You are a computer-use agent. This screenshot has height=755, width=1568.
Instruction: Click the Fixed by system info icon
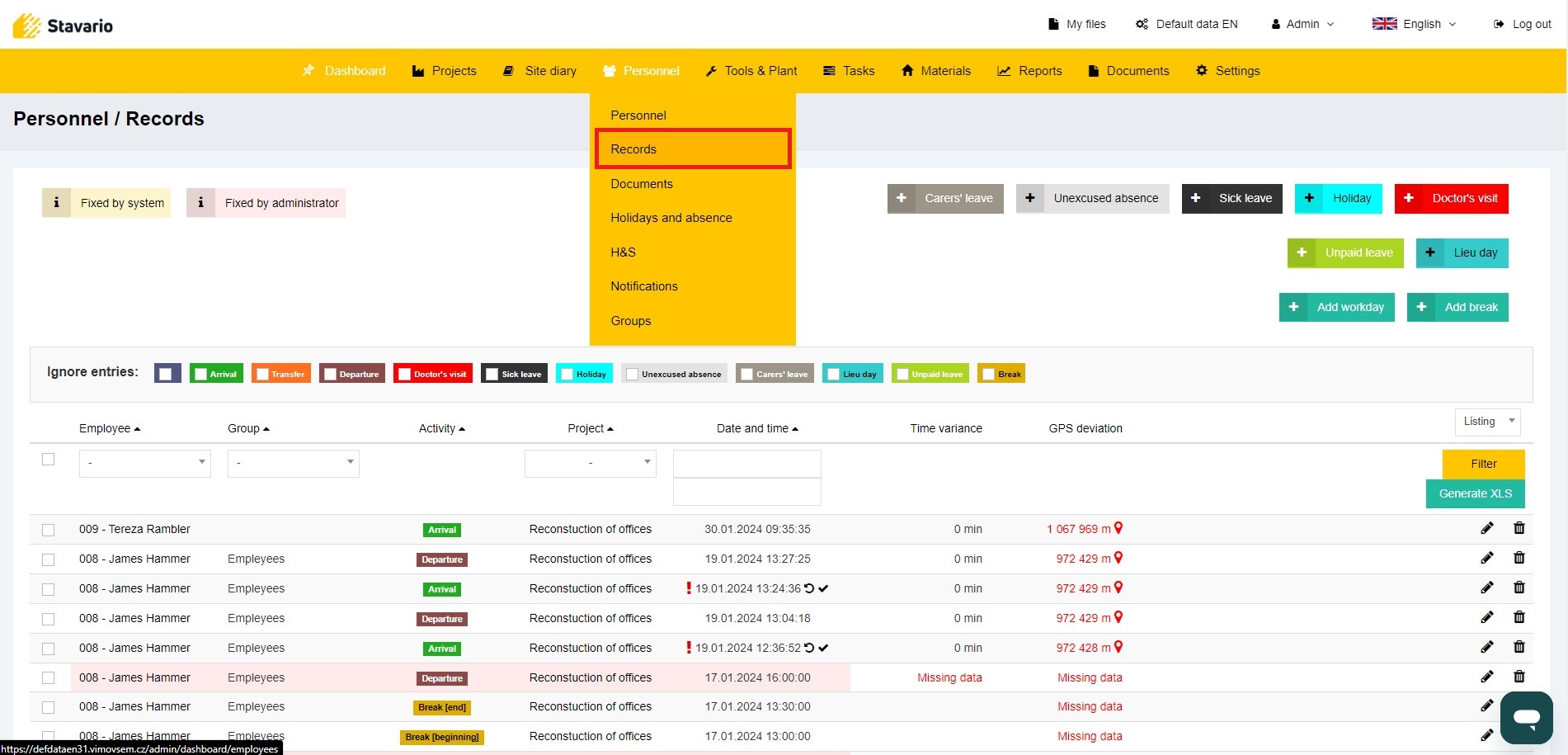click(x=56, y=203)
